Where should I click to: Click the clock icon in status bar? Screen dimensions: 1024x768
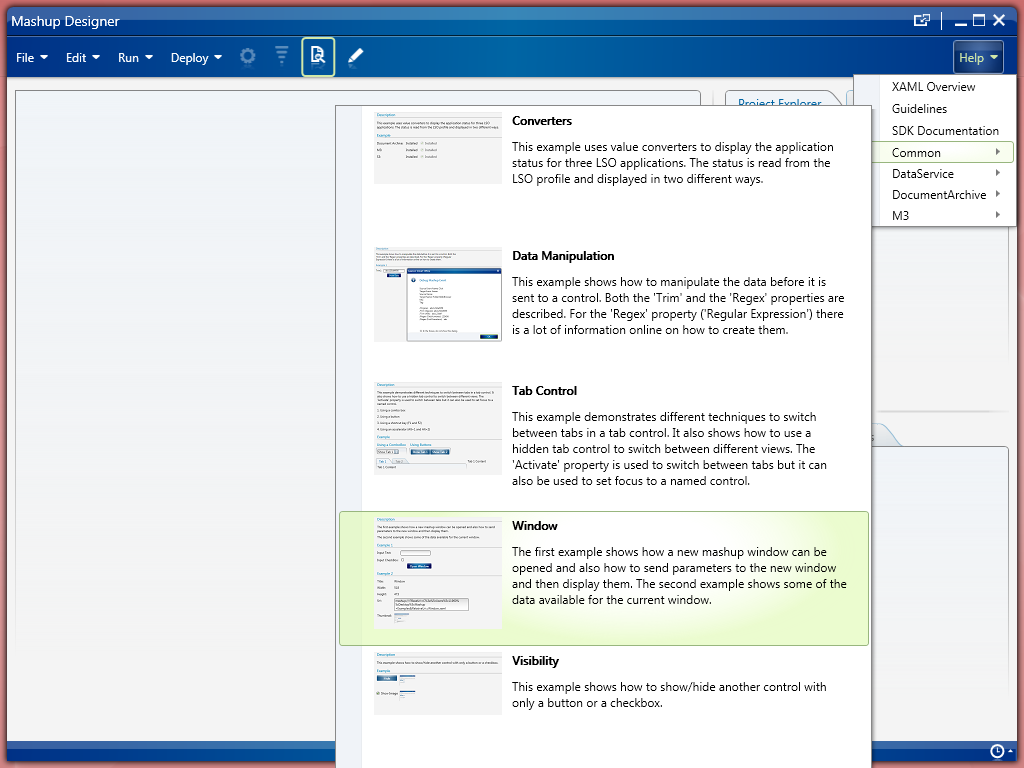(x=997, y=751)
